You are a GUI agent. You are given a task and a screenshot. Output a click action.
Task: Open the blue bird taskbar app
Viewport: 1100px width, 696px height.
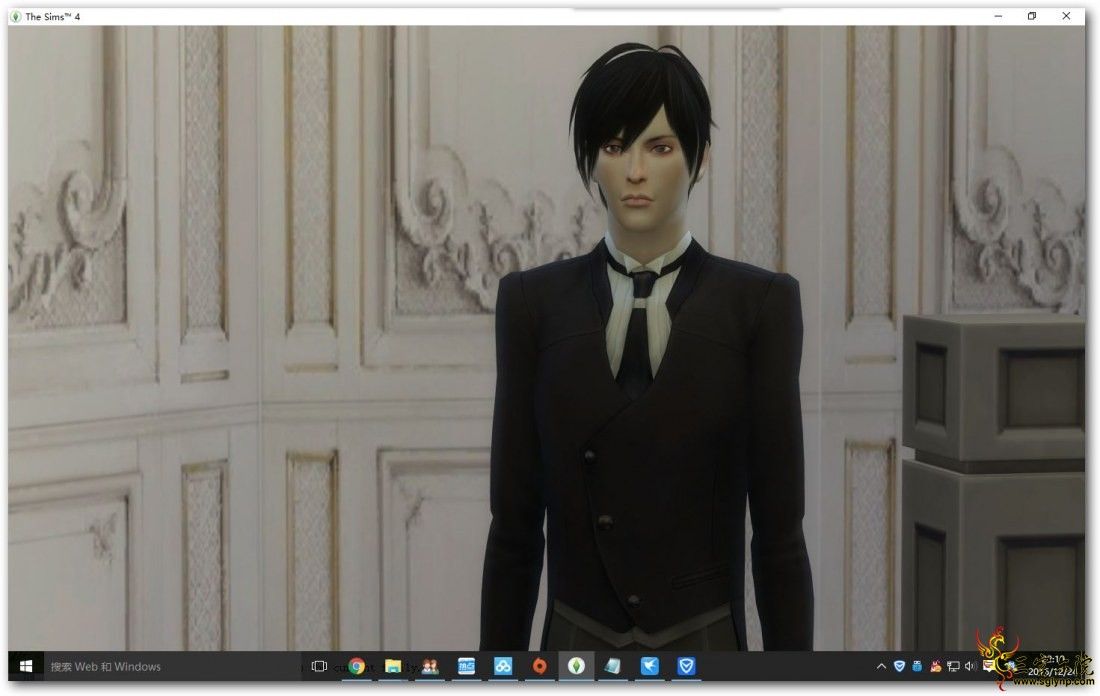pyautogui.click(x=650, y=667)
